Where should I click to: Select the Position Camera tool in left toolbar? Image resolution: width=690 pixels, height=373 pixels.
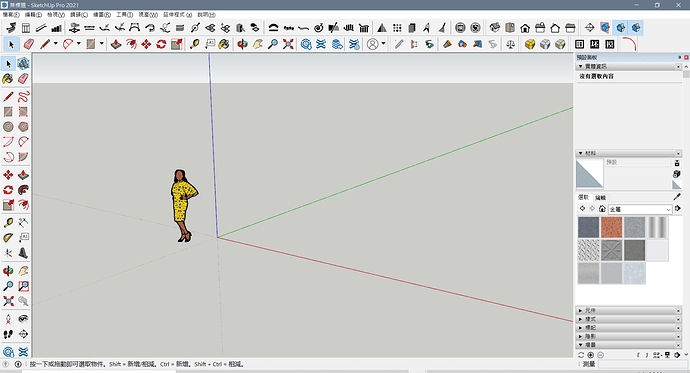click(x=8, y=319)
